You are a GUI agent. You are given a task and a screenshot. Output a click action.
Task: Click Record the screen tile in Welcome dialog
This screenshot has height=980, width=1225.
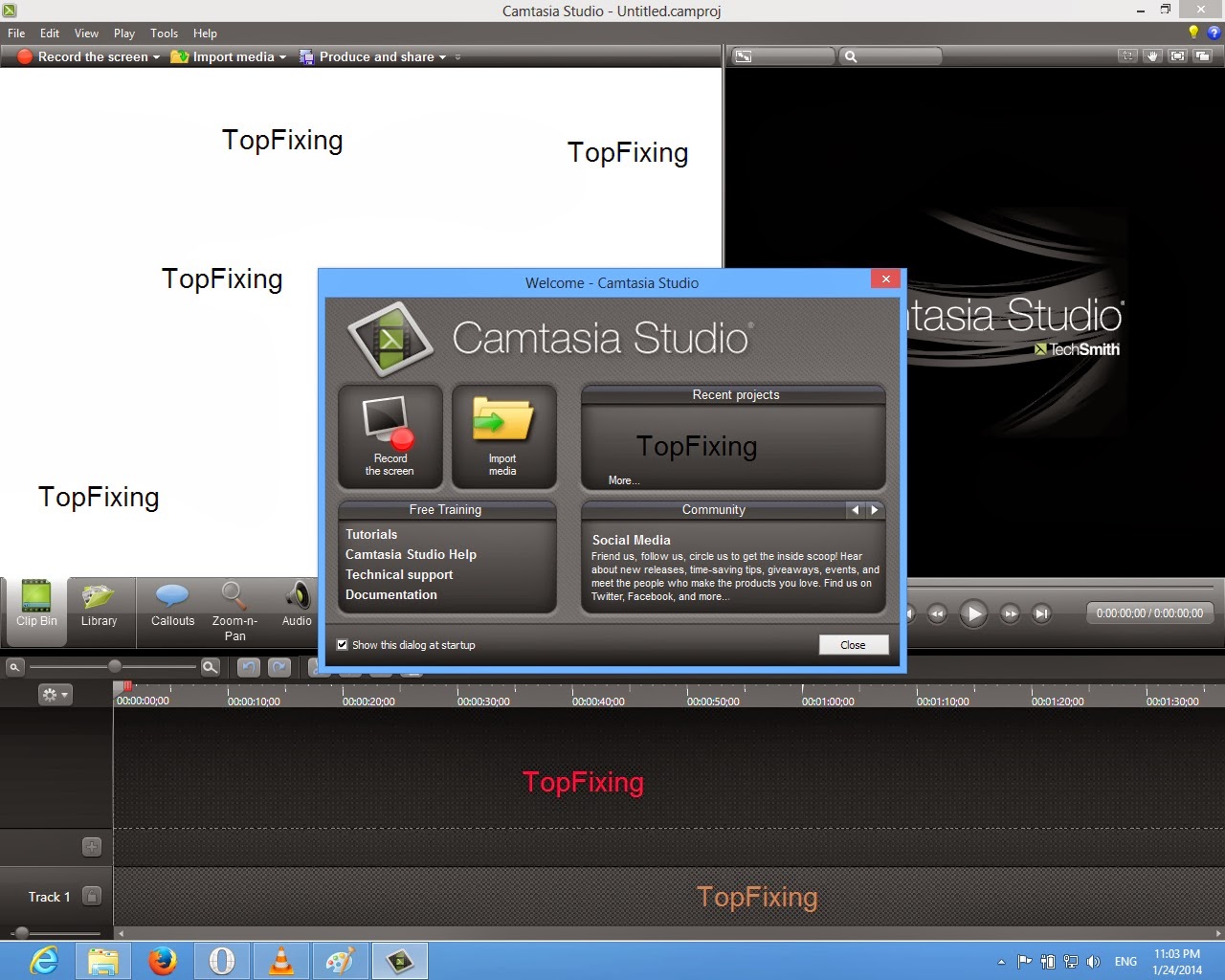(390, 436)
